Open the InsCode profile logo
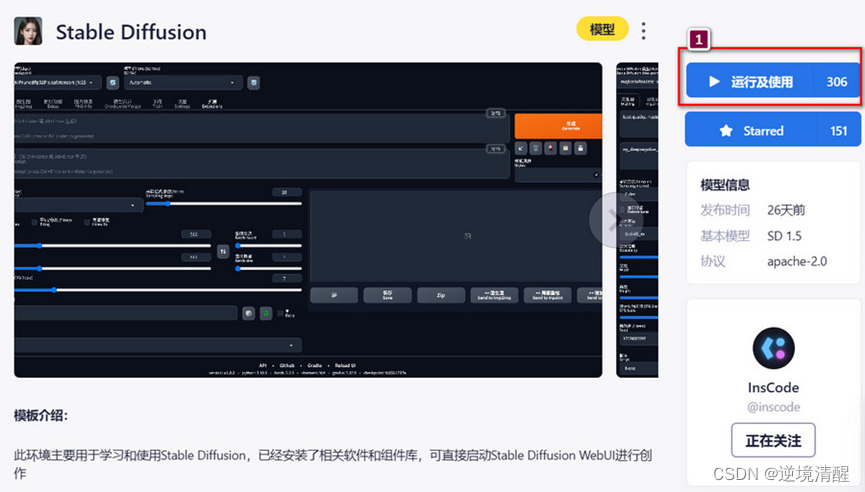Image resolution: width=865 pixels, height=492 pixels. tap(773, 348)
